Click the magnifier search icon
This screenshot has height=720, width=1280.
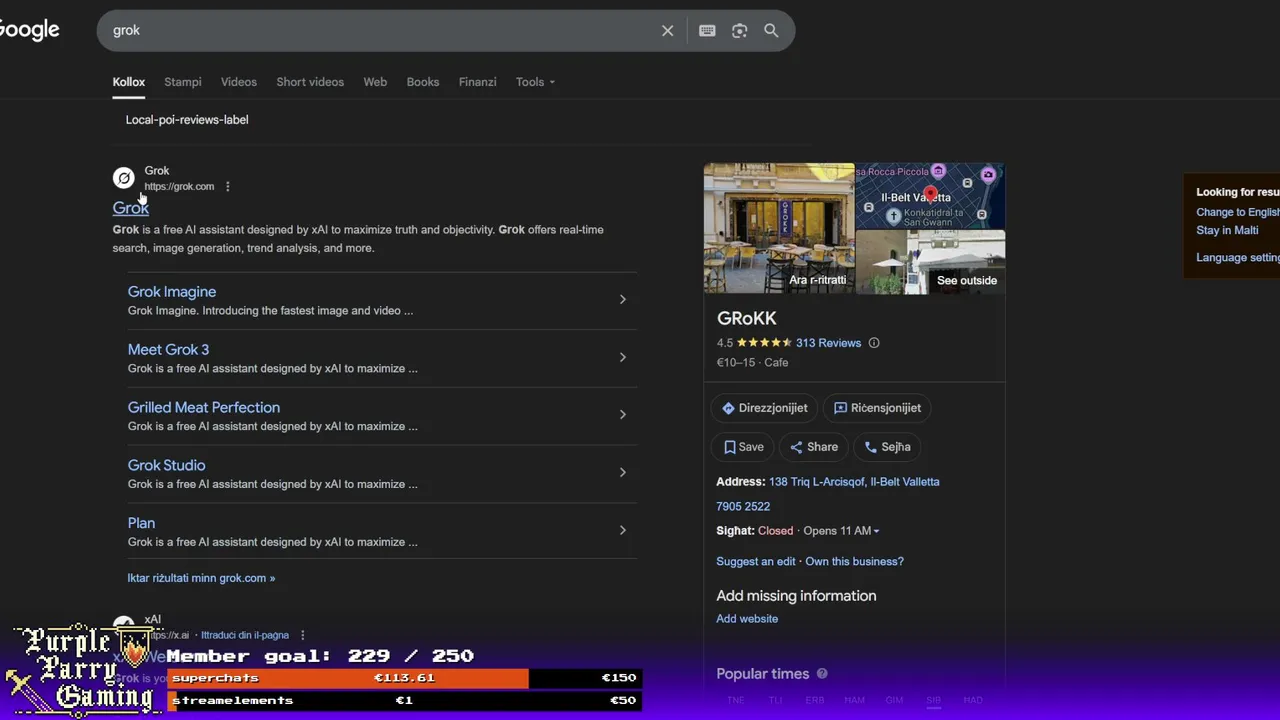coord(771,31)
